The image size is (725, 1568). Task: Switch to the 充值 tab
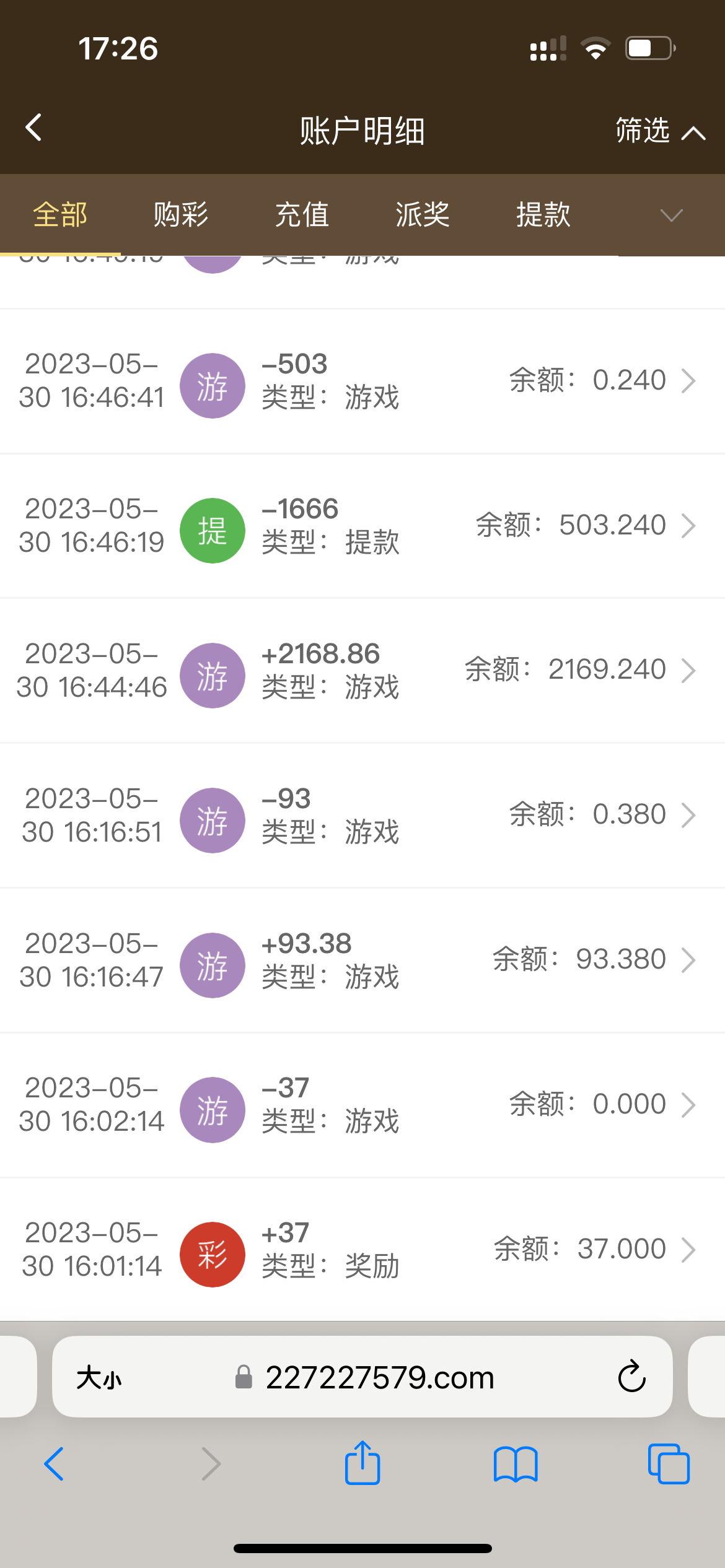coord(302,215)
